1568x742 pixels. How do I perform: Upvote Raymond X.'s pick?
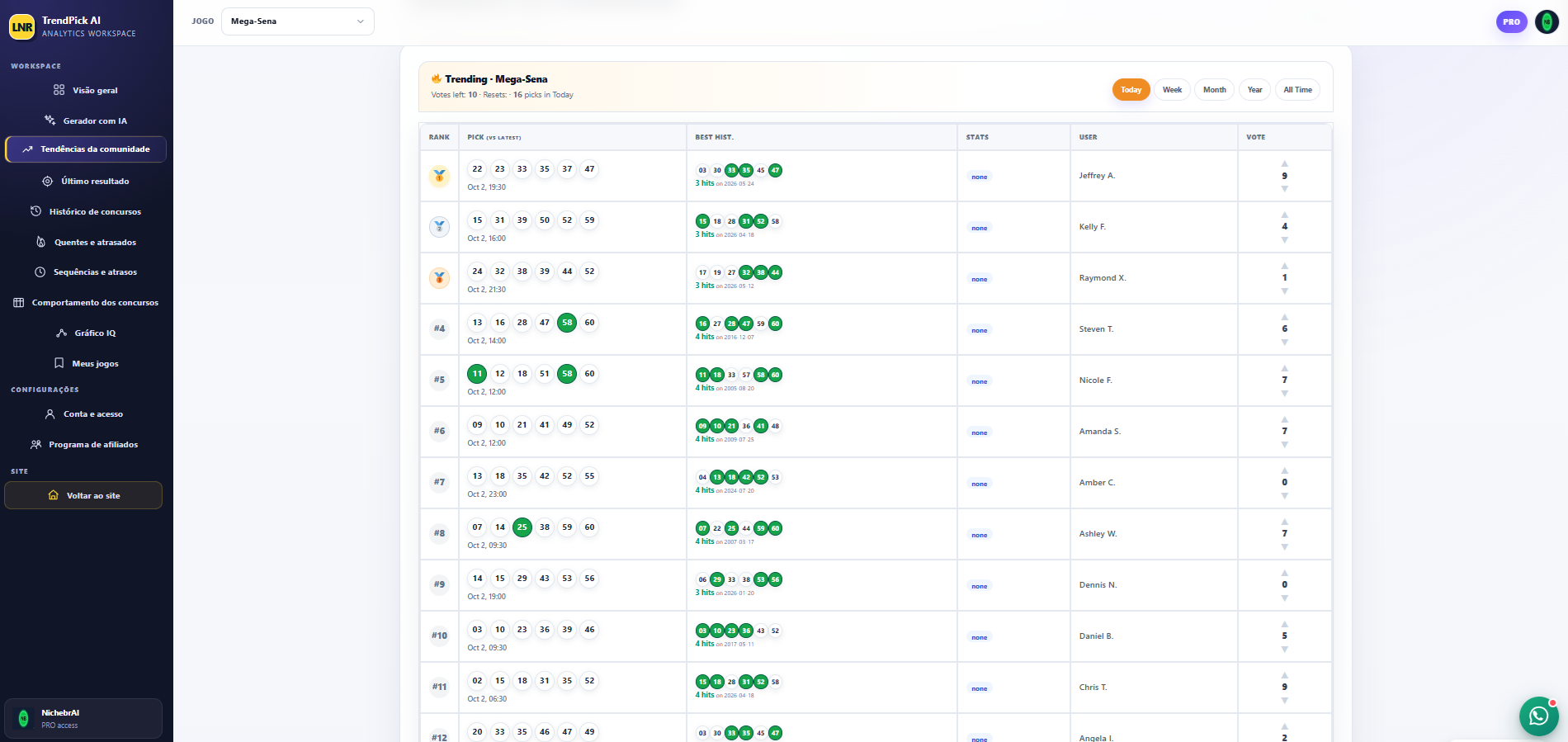coord(1284,266)
